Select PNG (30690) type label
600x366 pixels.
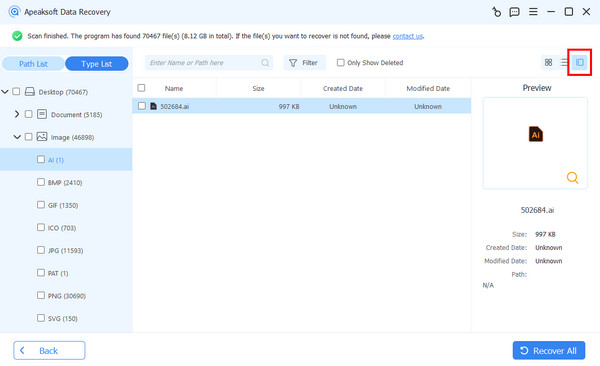coord(67,296)
